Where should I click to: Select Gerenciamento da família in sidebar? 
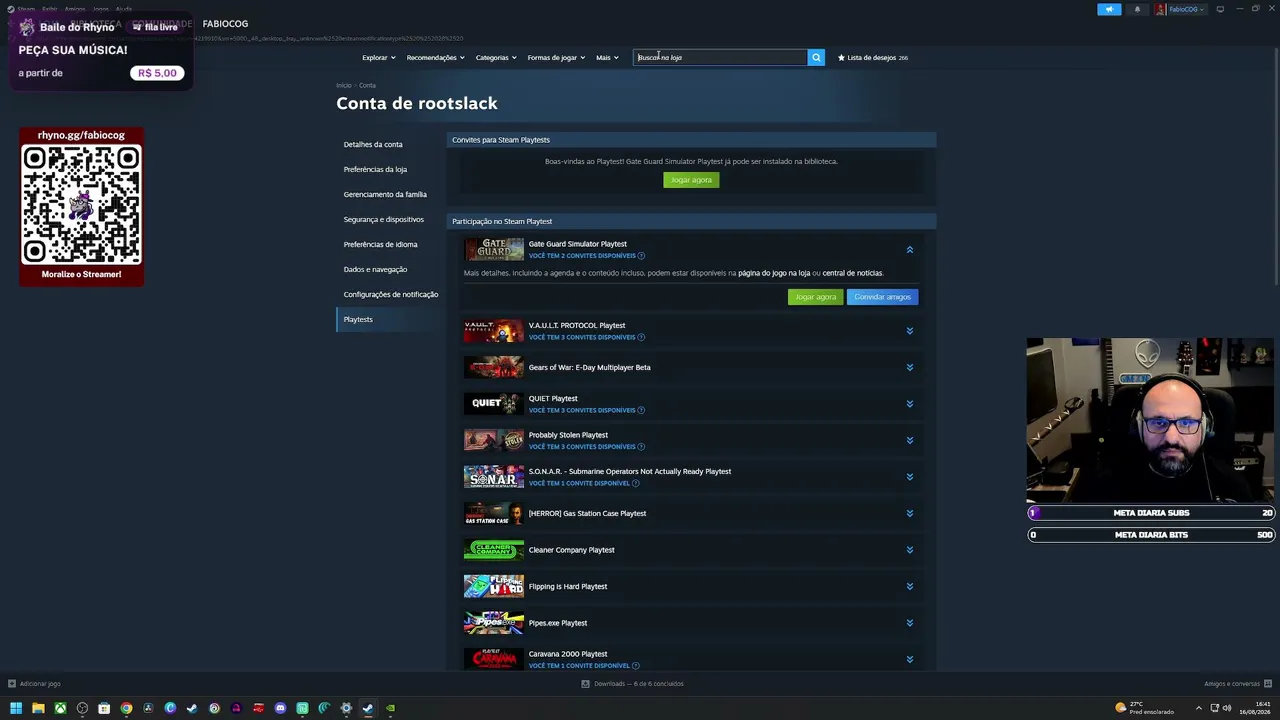click(x=385, y=194)
